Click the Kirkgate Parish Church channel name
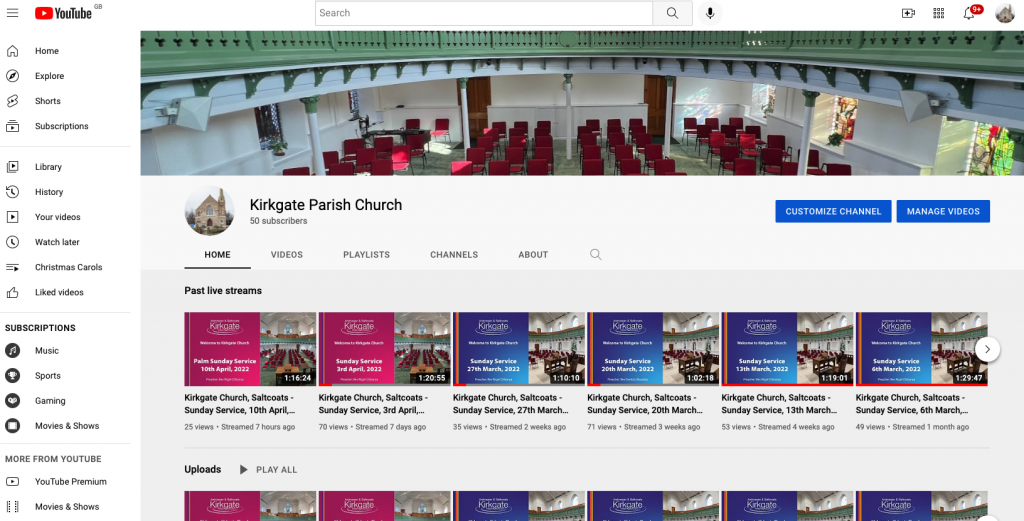This screenshot has height=521, width=1024. point(326,204)
